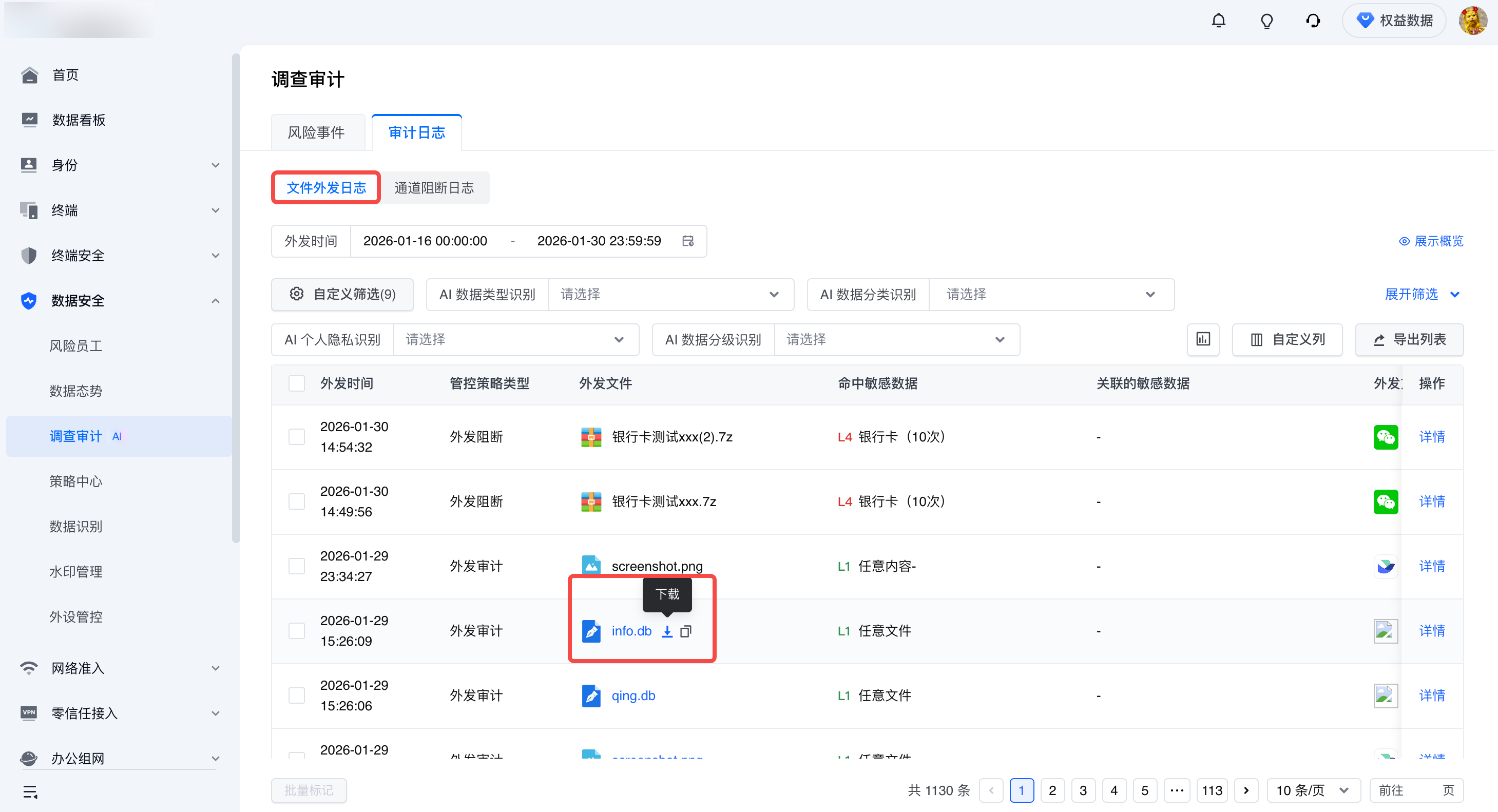The width and height of the screenshot is (1498, 812).
Task: Open the date range calendar icon
Action: [x=688, y=241]
